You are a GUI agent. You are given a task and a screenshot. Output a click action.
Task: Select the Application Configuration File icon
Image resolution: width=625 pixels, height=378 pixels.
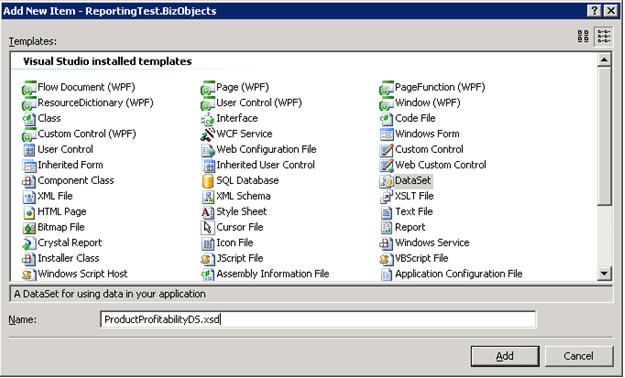click(386, 274)
